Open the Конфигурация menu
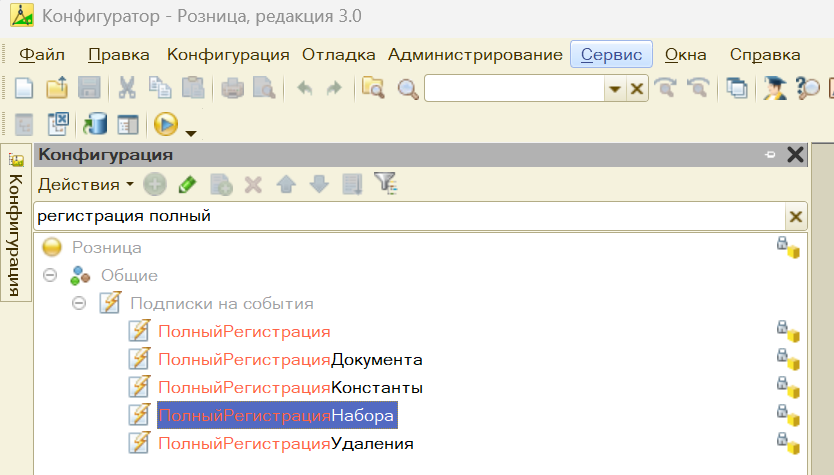 228,54
